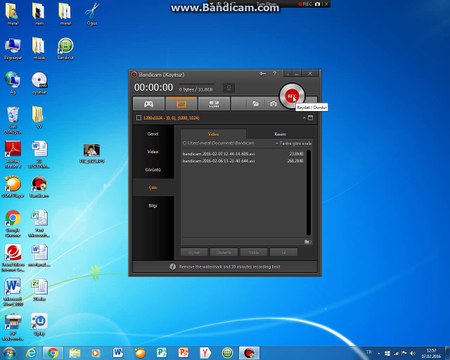
Task: Open the Görüntü settings section
Action: tap(153, 170)
